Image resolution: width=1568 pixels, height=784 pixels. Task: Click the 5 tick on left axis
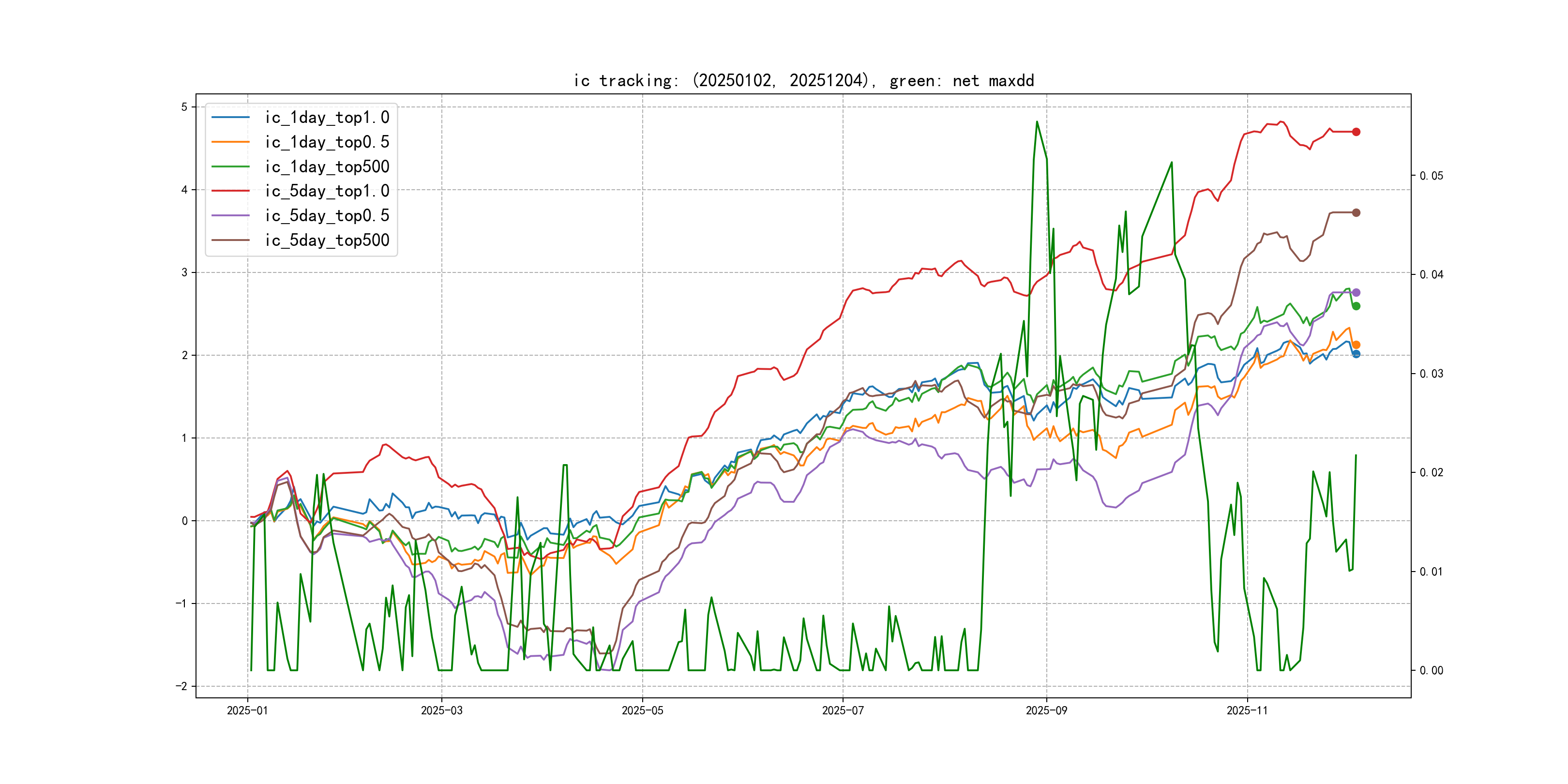tap(184, 107)
